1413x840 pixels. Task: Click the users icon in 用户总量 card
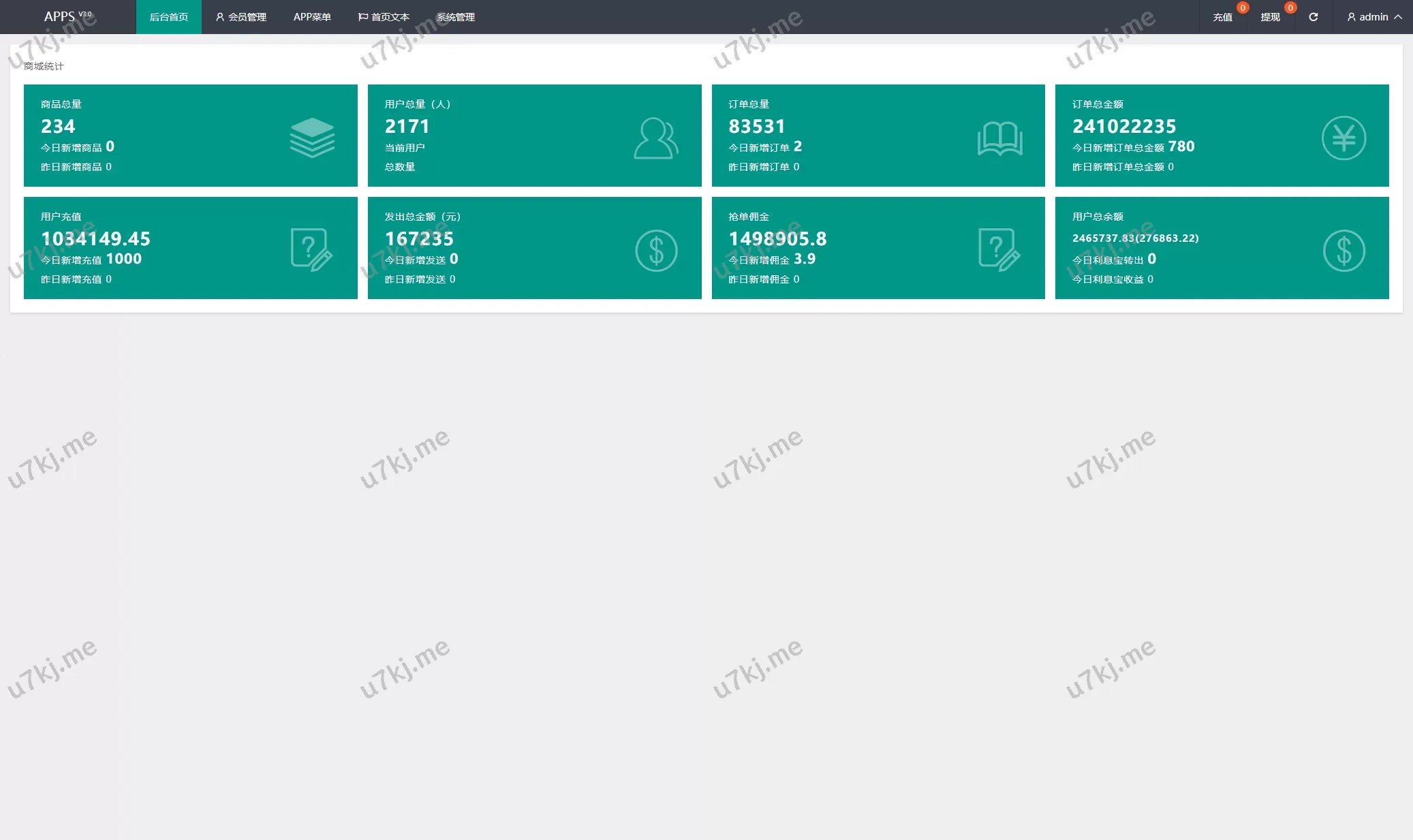coord(655,138)
